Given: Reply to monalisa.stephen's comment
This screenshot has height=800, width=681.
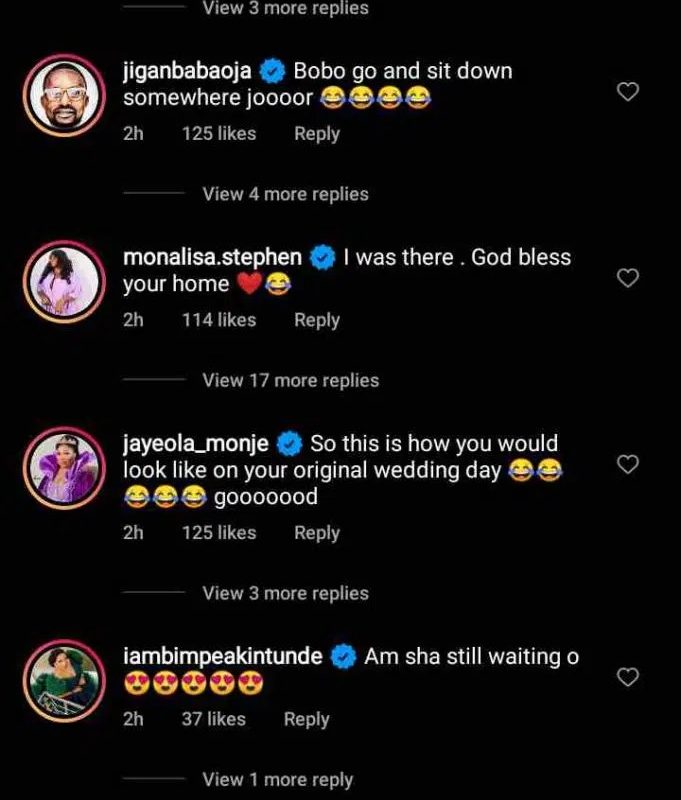Looking at the screenshot, I should point(317,320).
